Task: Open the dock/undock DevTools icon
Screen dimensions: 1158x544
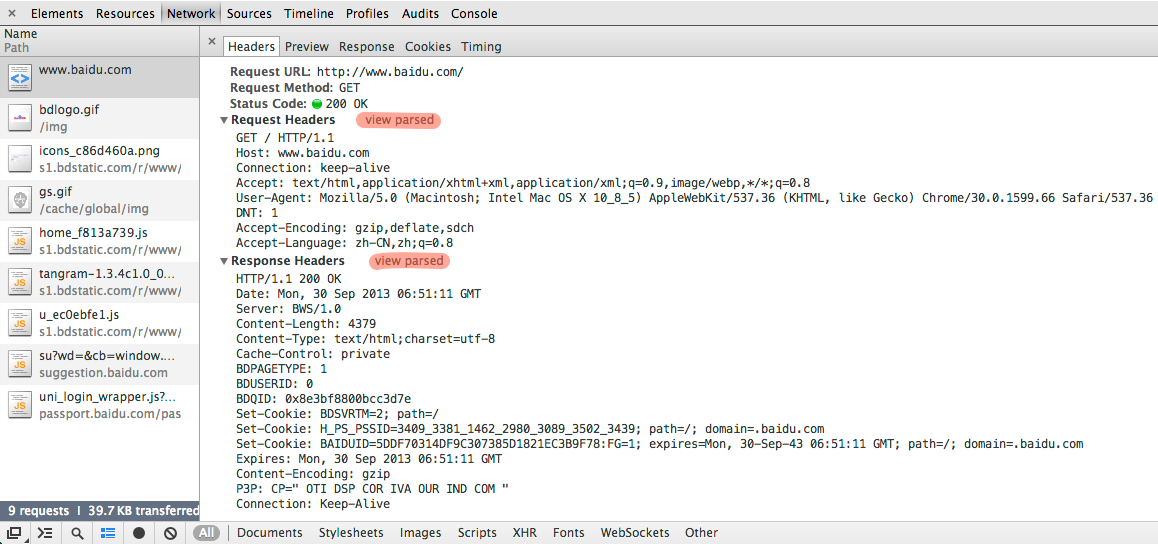Action: [15, 533]
